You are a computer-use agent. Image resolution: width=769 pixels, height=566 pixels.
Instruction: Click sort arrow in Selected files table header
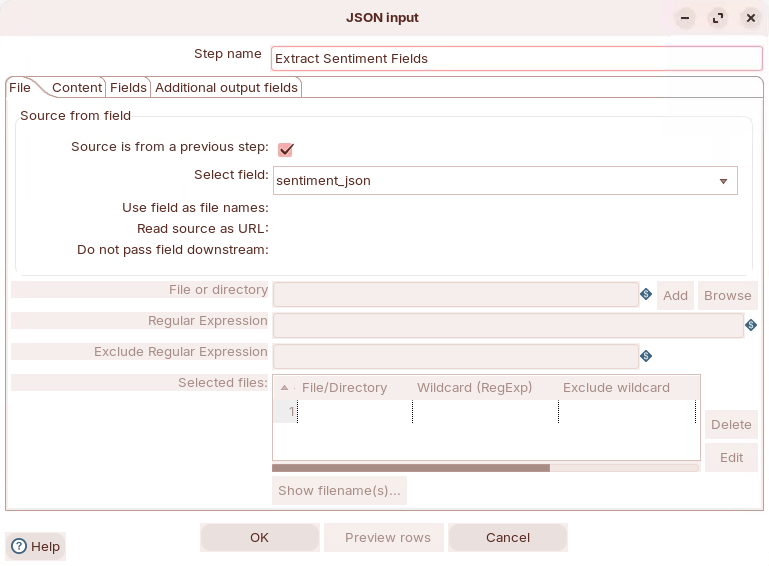[285, 388]
